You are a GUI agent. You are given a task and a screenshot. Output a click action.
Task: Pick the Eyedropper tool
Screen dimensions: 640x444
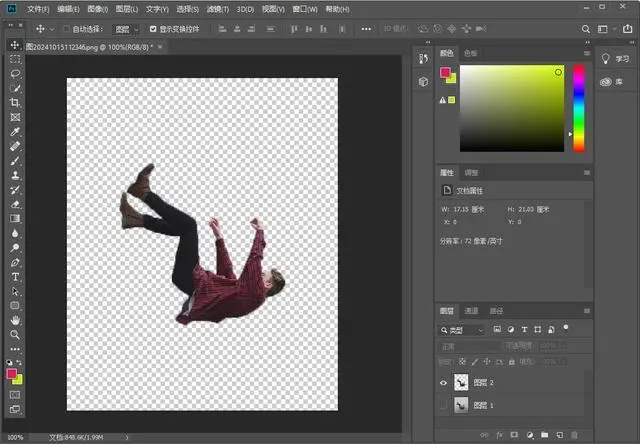tap(15, 132)
